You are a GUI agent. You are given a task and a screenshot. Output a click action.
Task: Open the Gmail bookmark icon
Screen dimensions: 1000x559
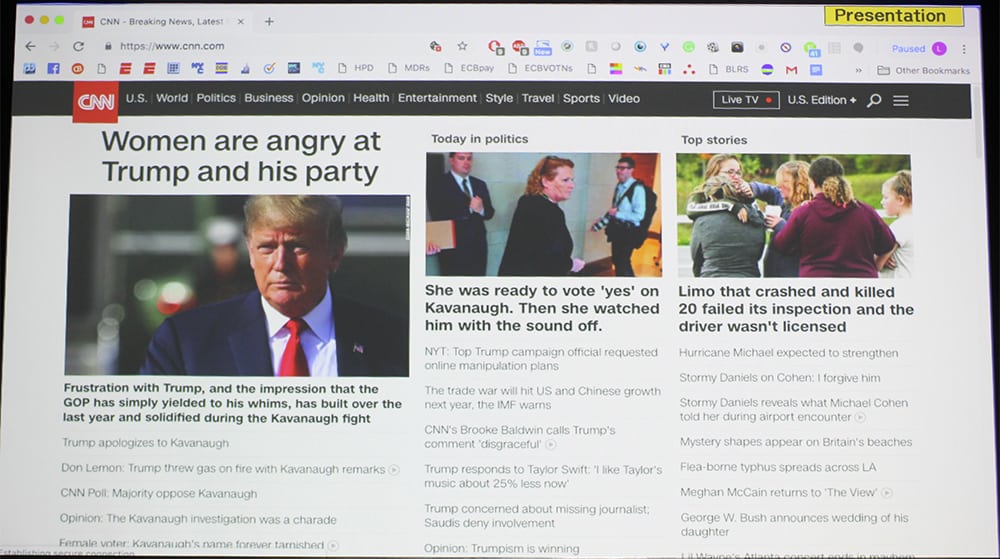click(x=791, y=70)
